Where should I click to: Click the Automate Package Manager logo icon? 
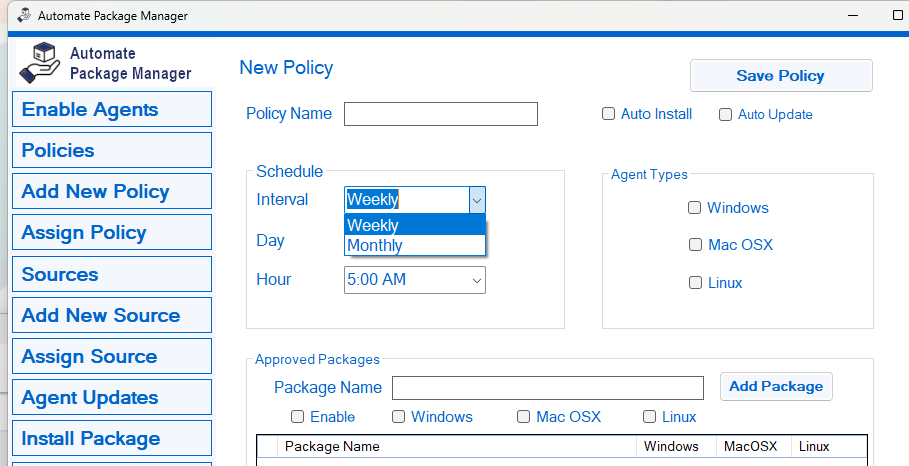(41, 63)
